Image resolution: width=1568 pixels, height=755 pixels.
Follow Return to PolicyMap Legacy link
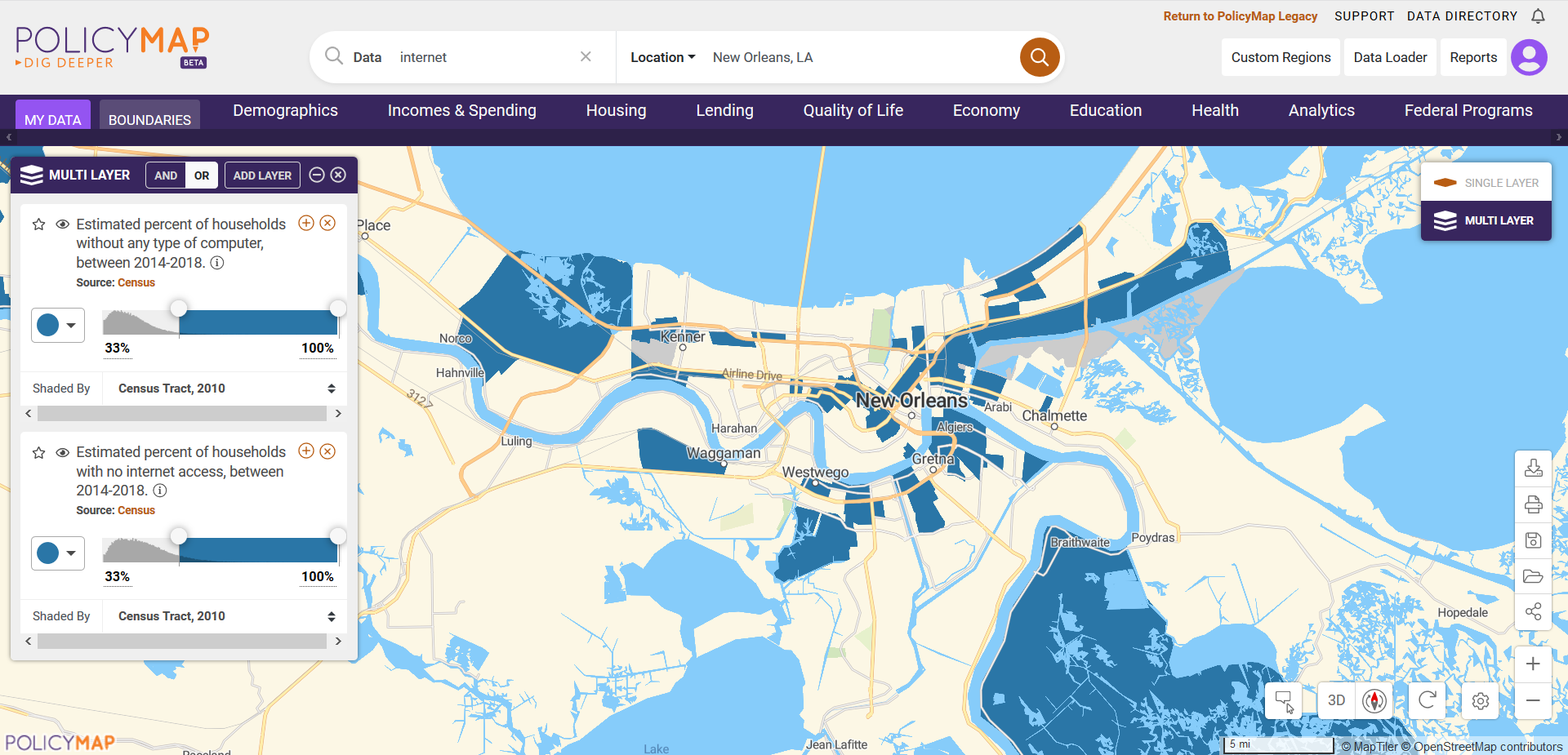pyautogui.click(x=1240, y=16)
